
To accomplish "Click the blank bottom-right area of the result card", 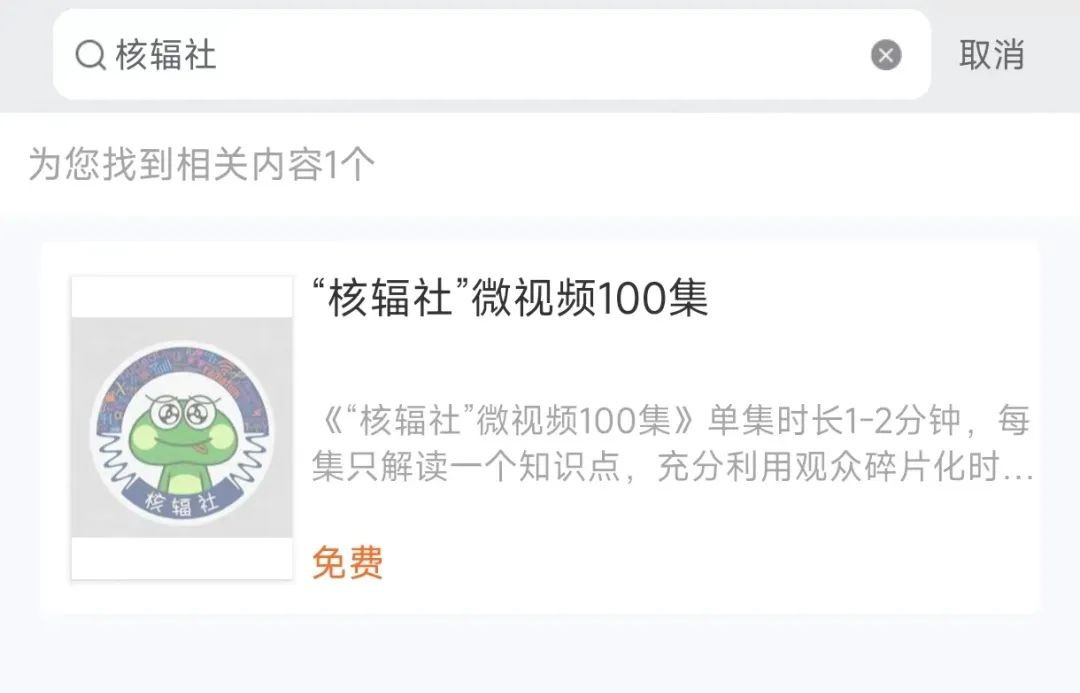I will [x=827, y=565].
